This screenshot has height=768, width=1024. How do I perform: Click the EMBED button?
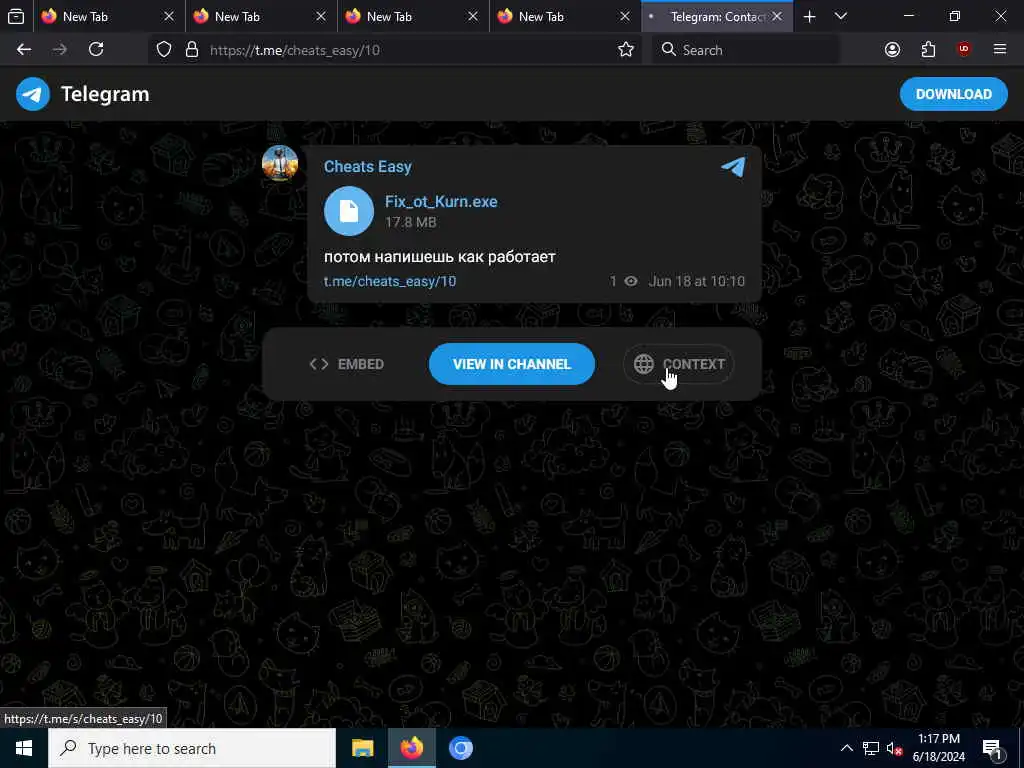pyautogui.click(x=346, y=364)
